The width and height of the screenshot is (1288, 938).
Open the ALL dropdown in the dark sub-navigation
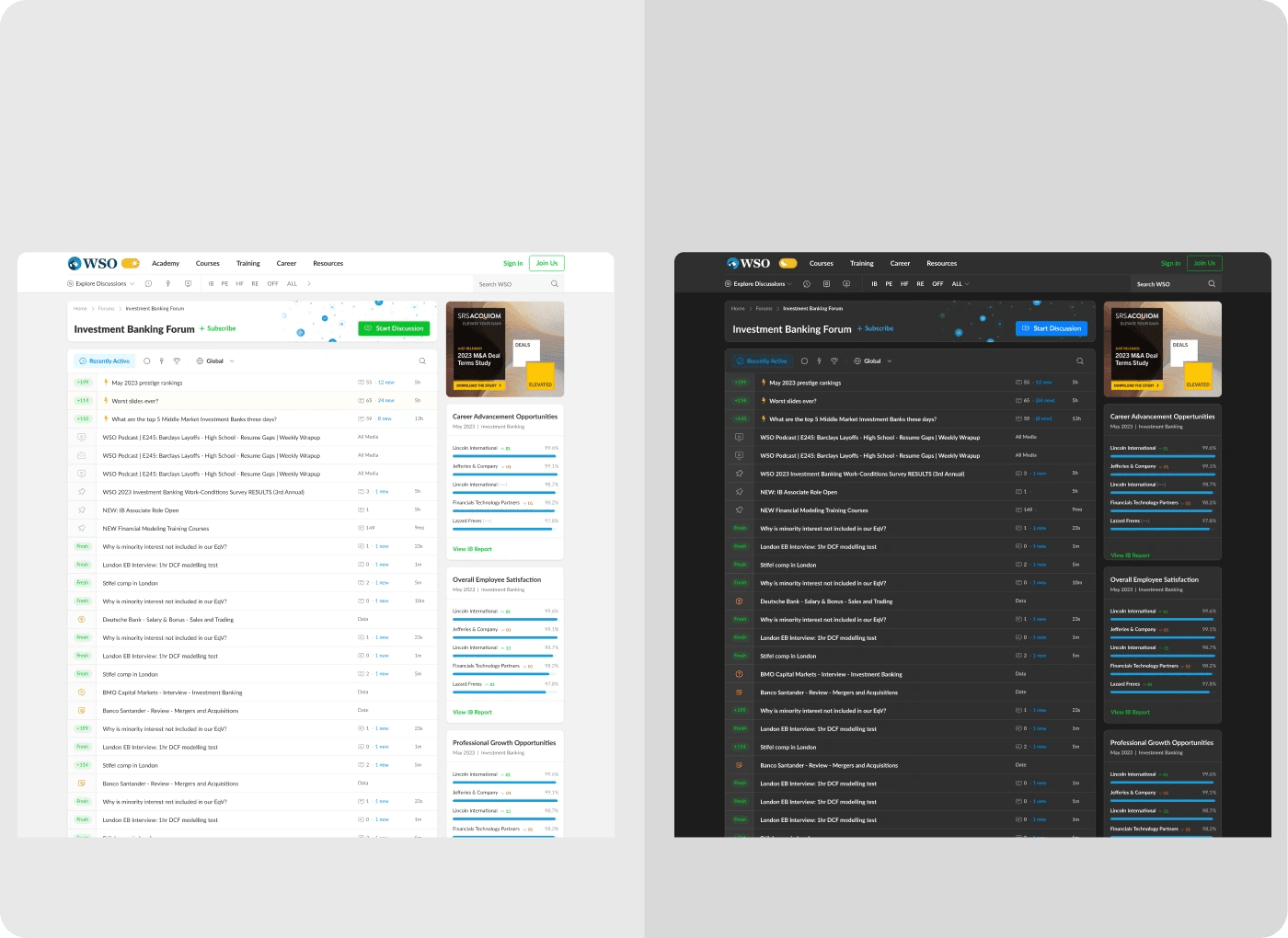[960, 284]
